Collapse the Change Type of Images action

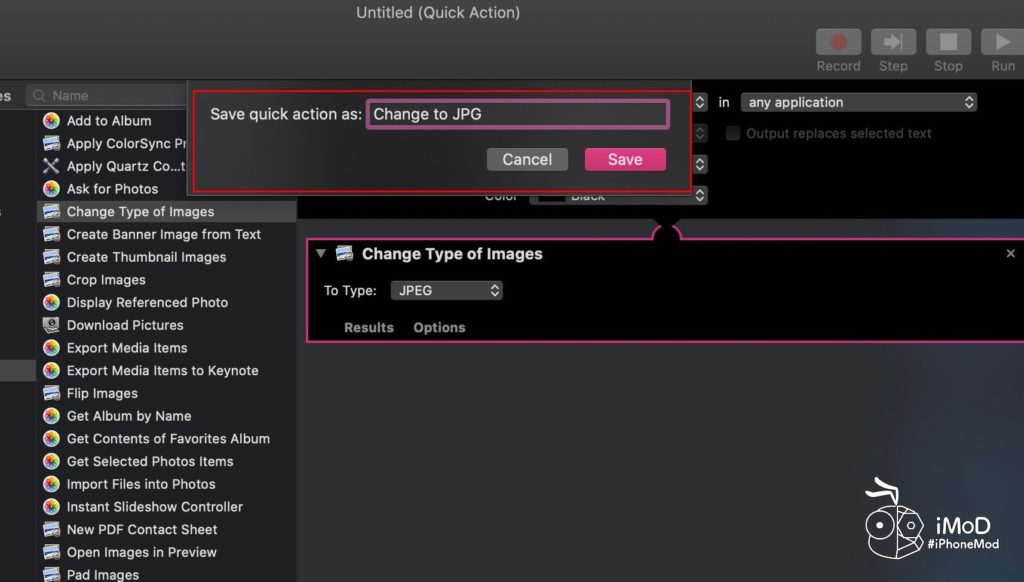[x=321, y=254]
